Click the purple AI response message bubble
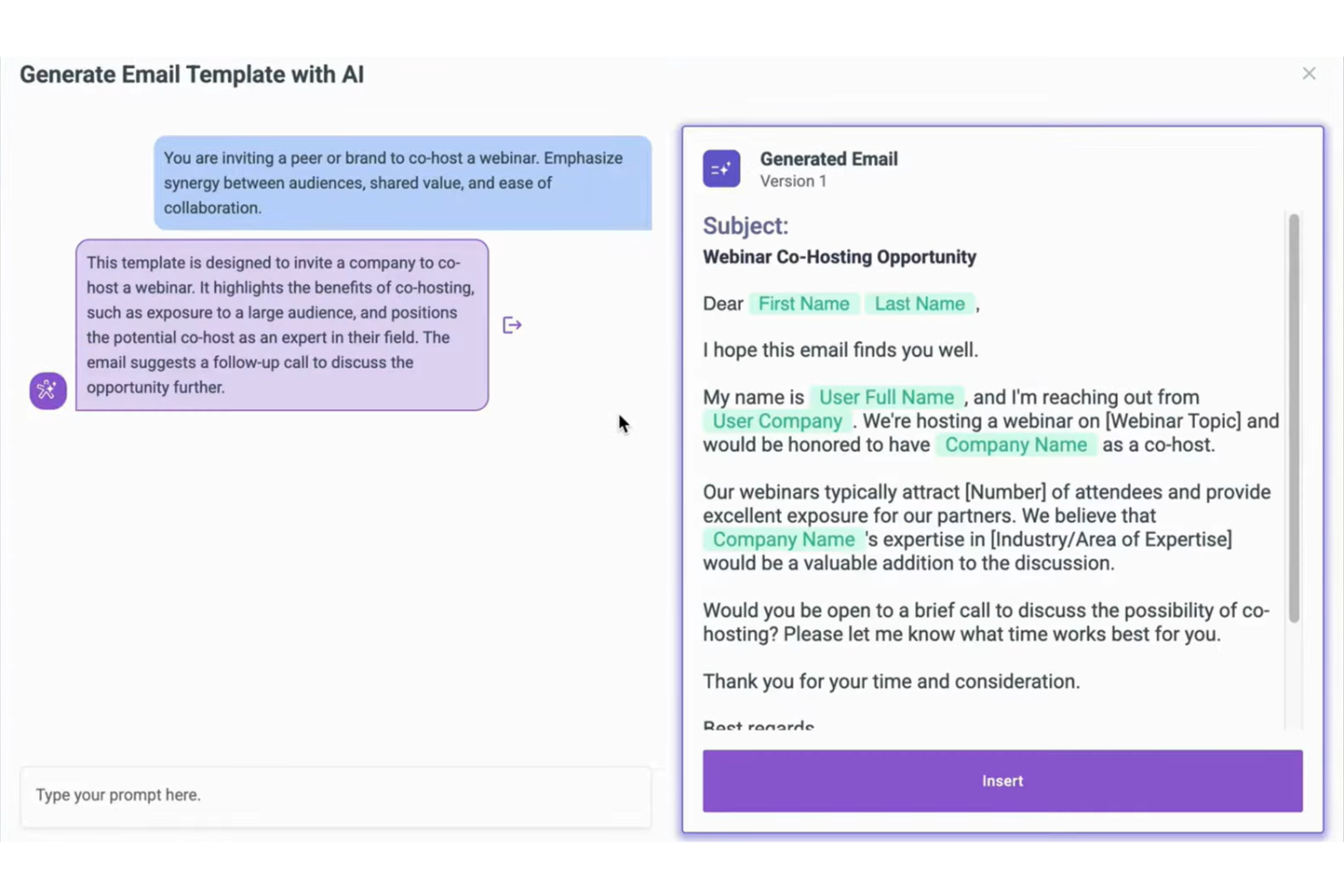1344x896 pixels. click(x=282, y=325)
